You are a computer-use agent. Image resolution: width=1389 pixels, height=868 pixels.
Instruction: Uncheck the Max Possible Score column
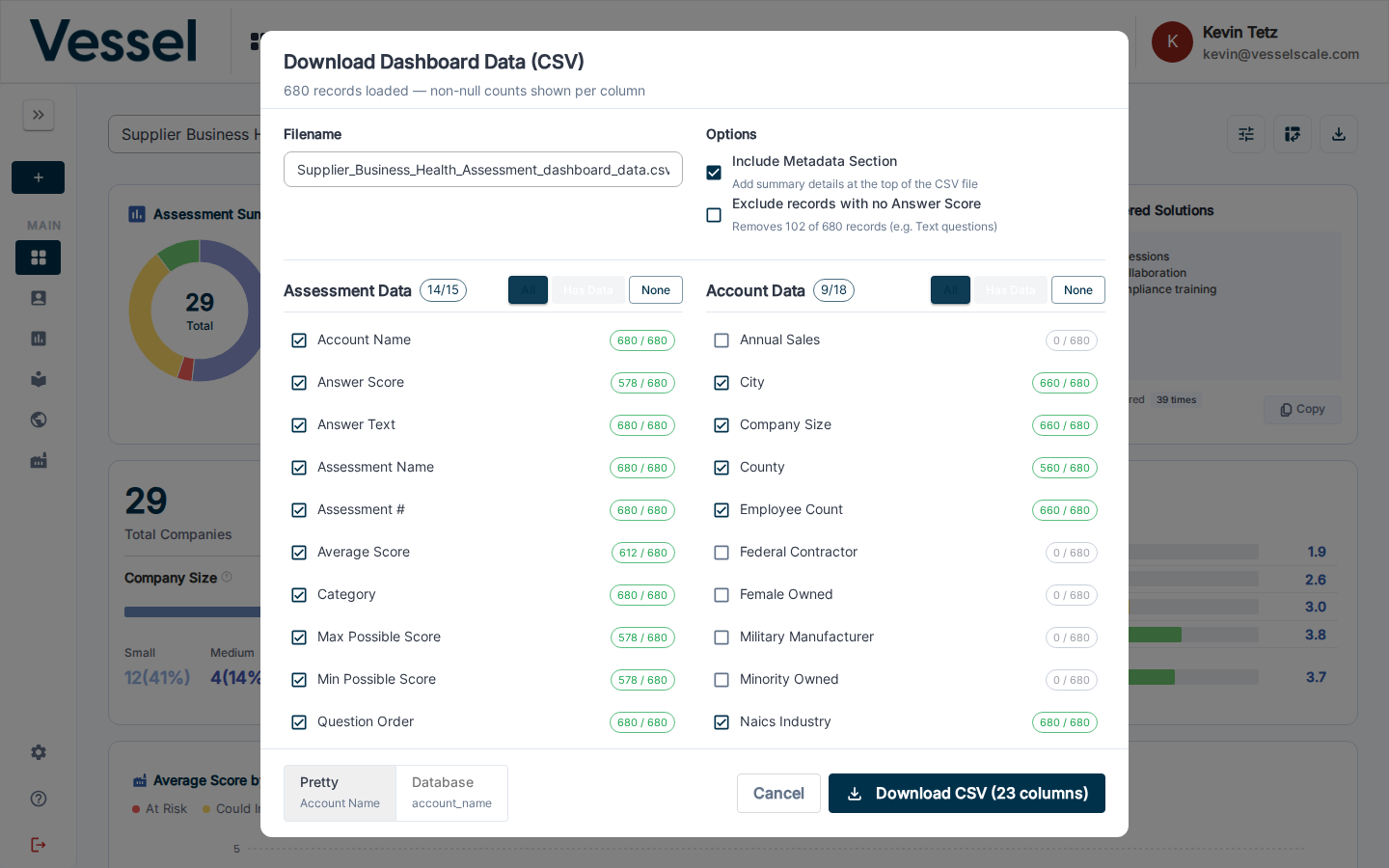point(299,637)
